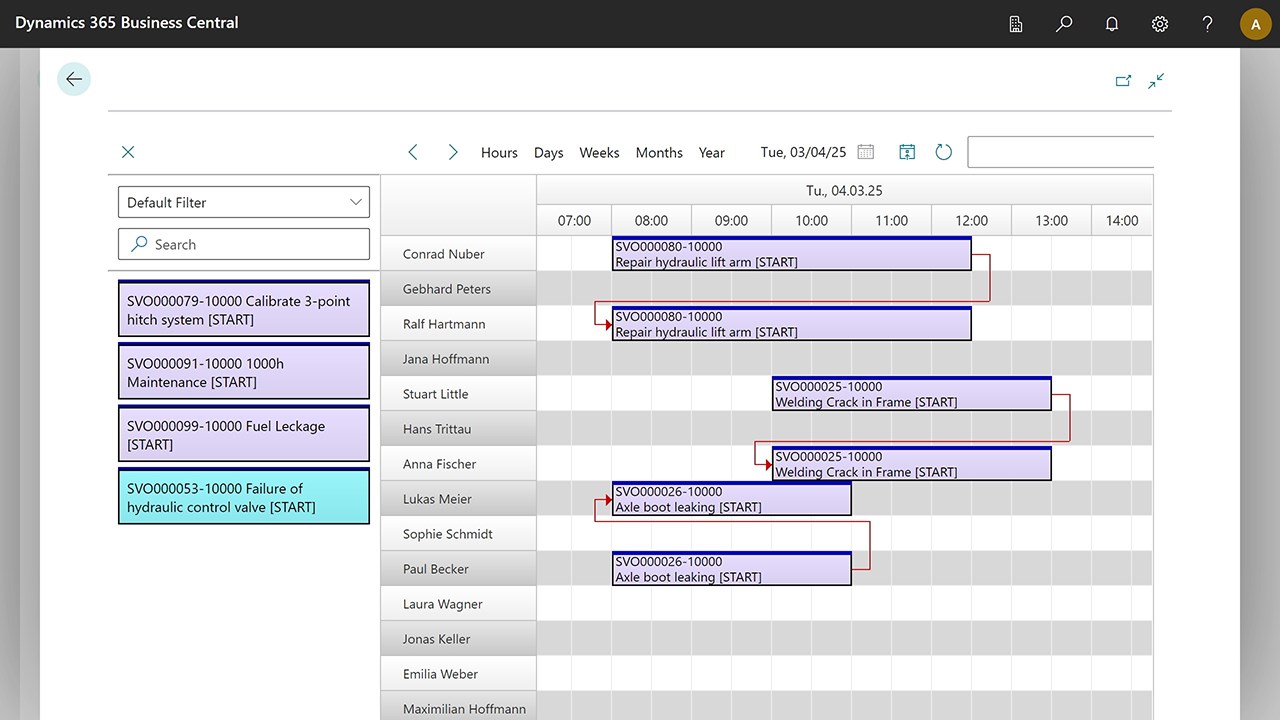Viewport: 1280px width, 720px height.
Task: Open page in new window icon
Action: click(x=1123, y=81)
